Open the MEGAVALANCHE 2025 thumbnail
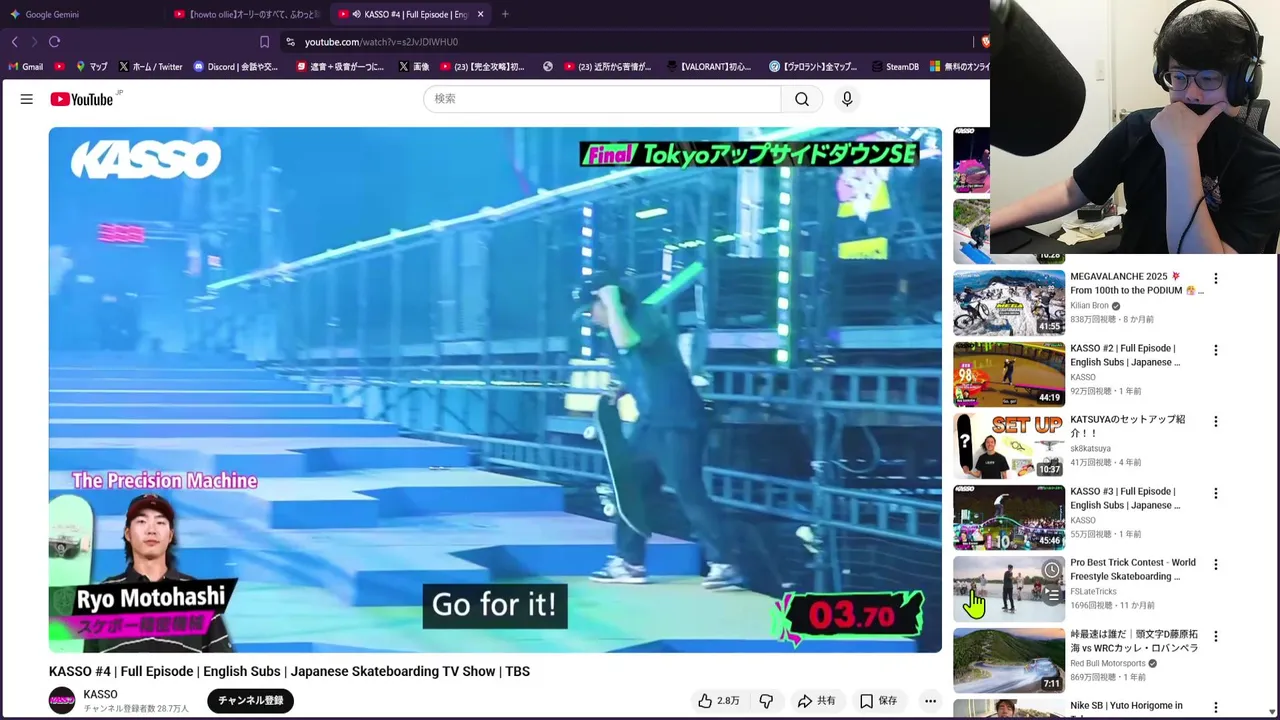 (x=1009, y=302)
